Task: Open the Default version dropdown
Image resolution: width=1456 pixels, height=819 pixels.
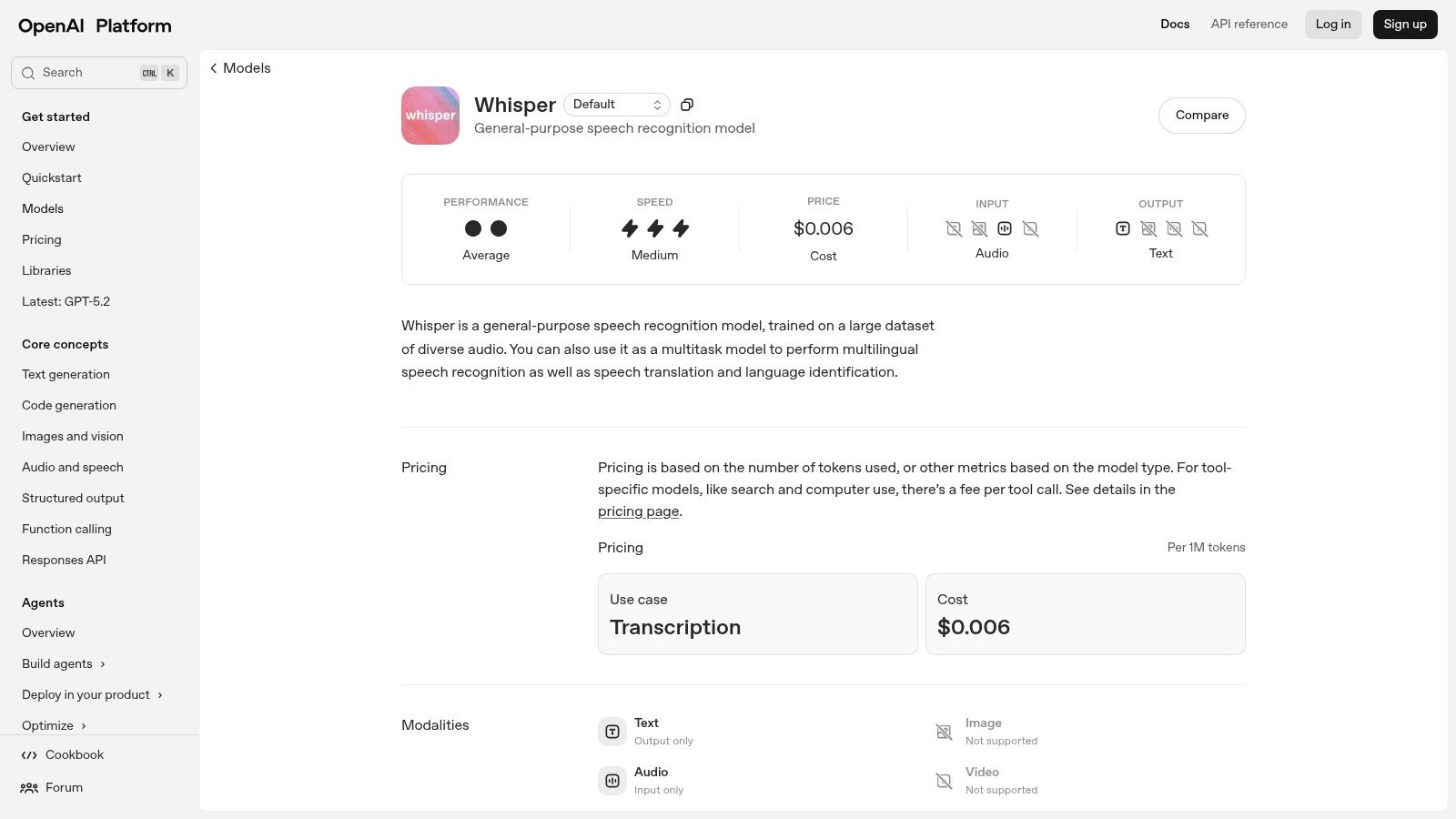Action: pos(617,104)
